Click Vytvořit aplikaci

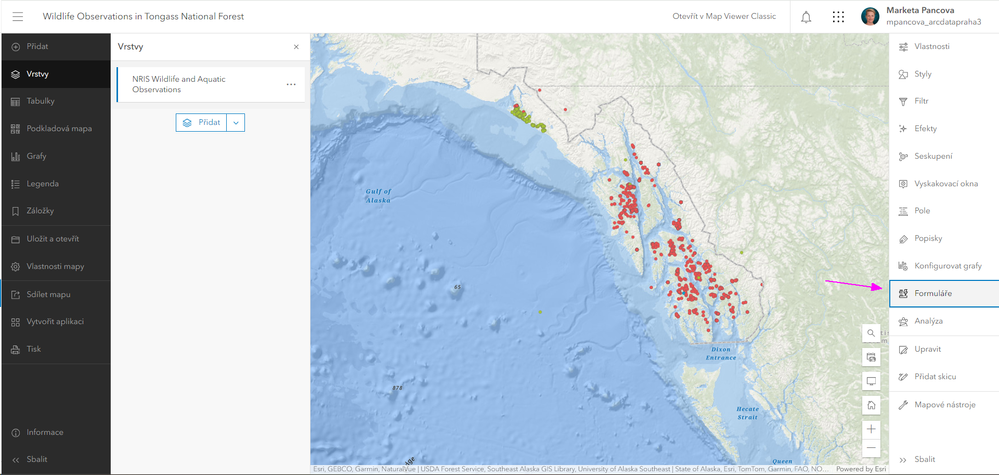pyautogui.click(x=55, y=322)
